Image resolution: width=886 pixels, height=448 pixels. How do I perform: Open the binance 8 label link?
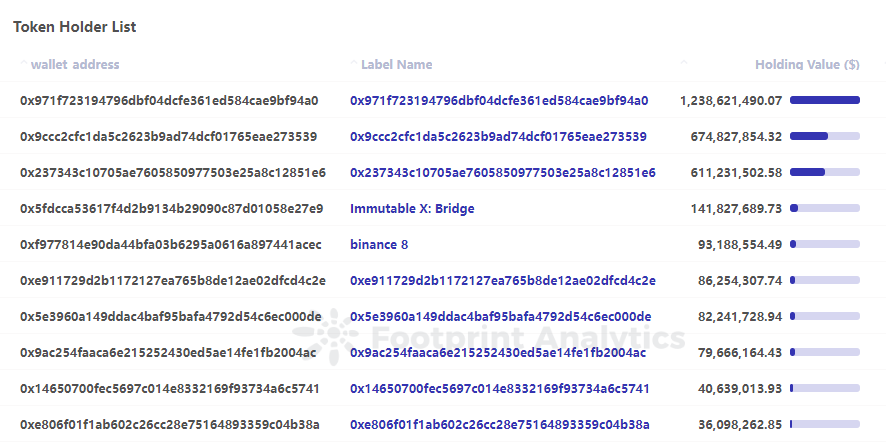[x=379, y=245]
